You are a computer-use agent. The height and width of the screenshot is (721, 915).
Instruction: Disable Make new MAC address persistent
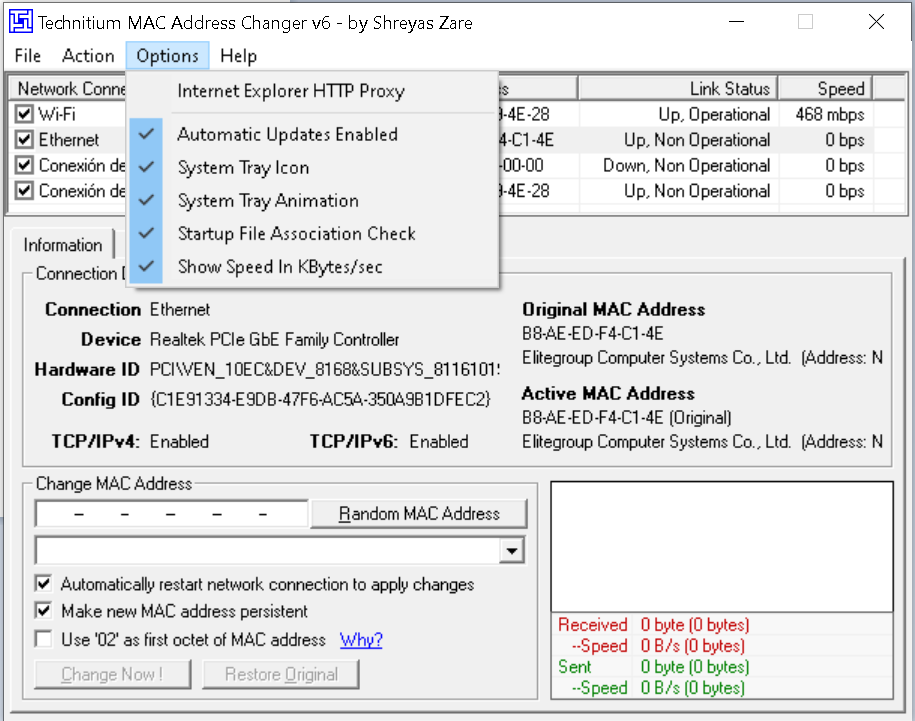coord(43,611)
